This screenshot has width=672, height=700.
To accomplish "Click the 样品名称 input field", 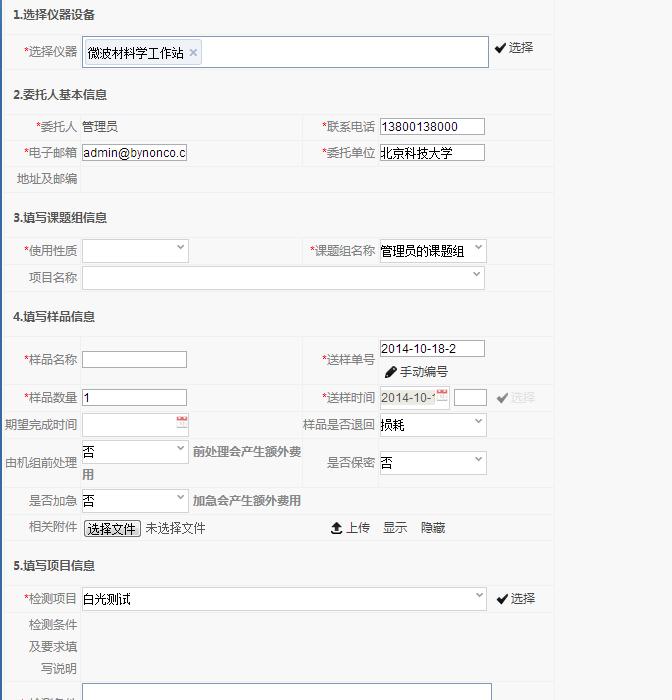I will tap(134, 360).
